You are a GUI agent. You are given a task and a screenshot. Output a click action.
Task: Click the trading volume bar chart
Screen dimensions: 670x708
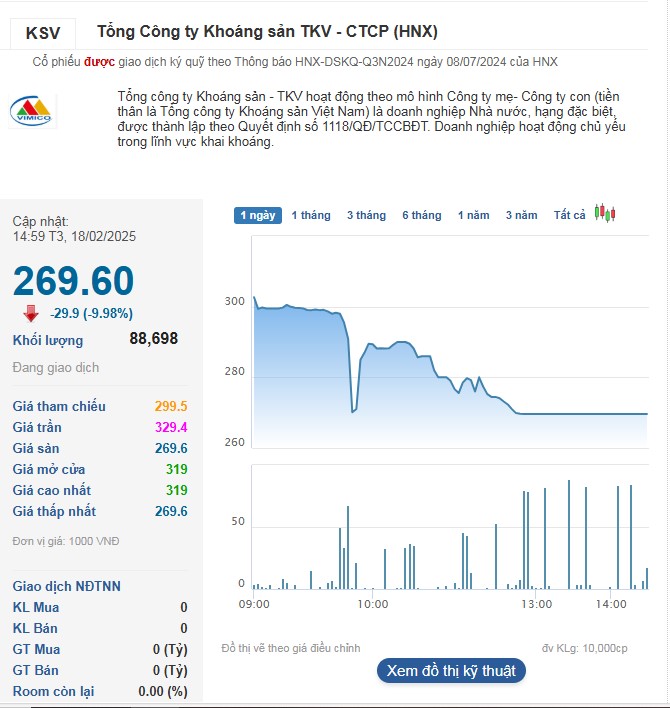tap(450, 540)
